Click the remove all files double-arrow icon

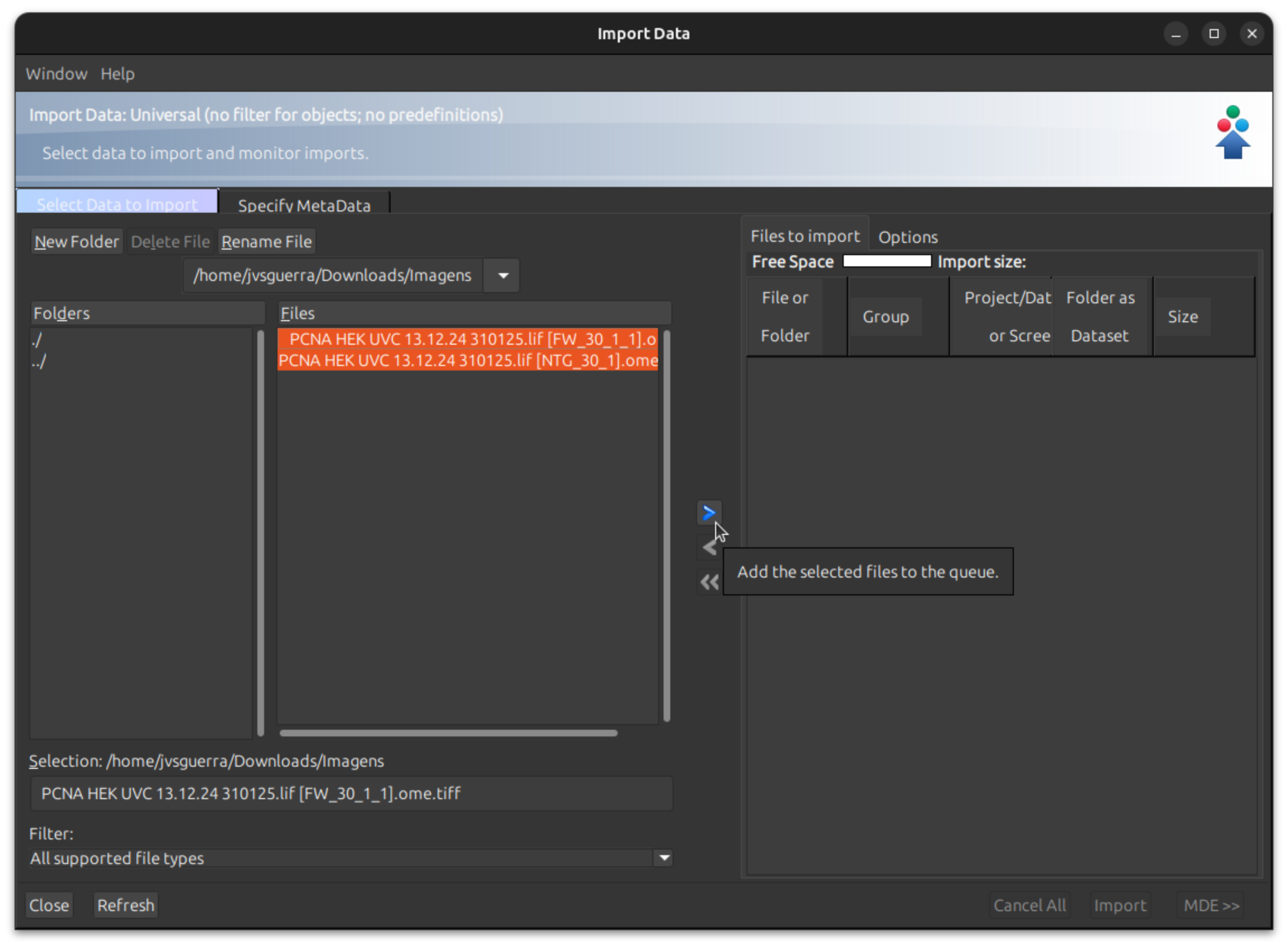tap(709, 581)
